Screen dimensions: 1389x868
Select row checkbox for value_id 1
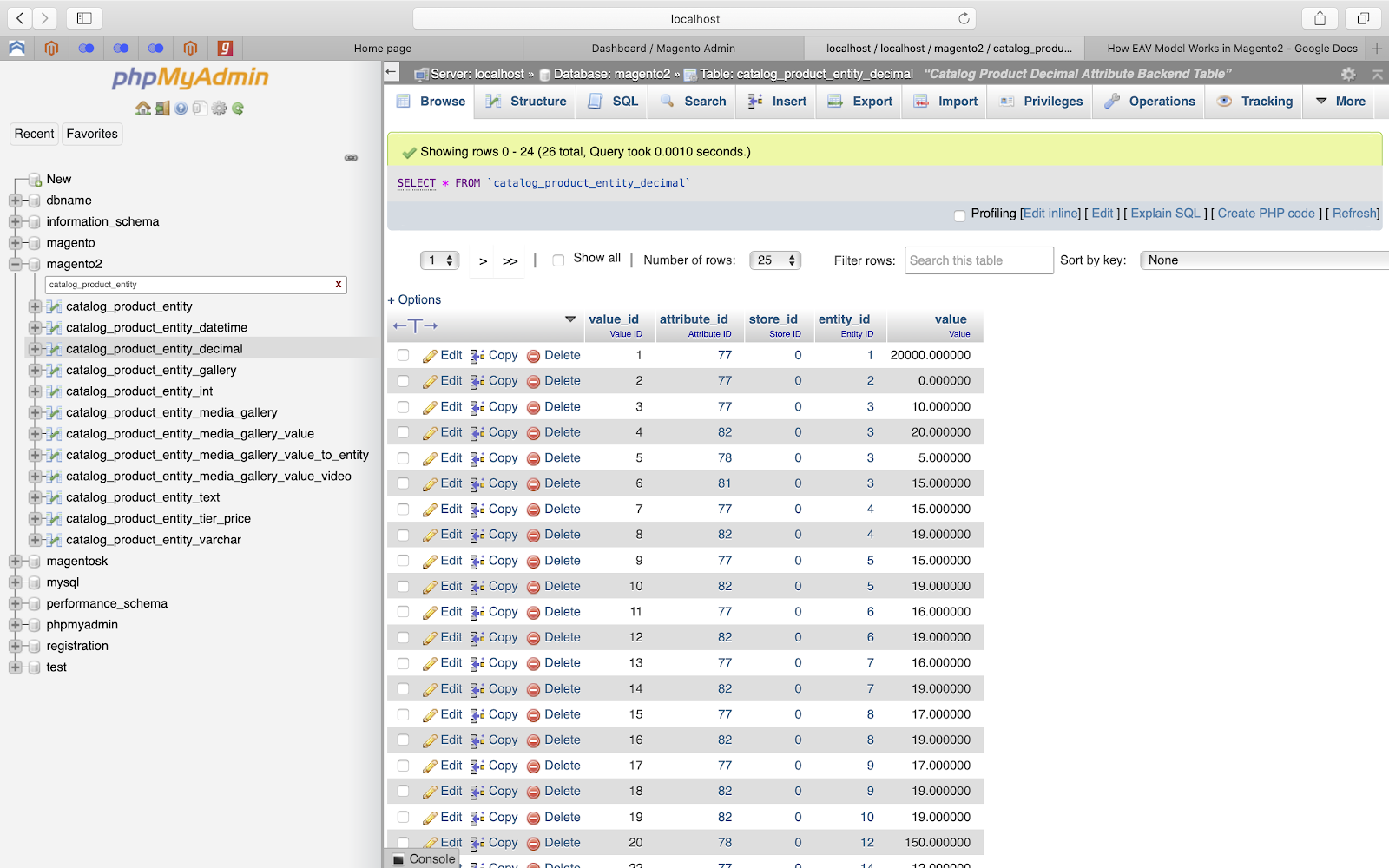[403, 355]
